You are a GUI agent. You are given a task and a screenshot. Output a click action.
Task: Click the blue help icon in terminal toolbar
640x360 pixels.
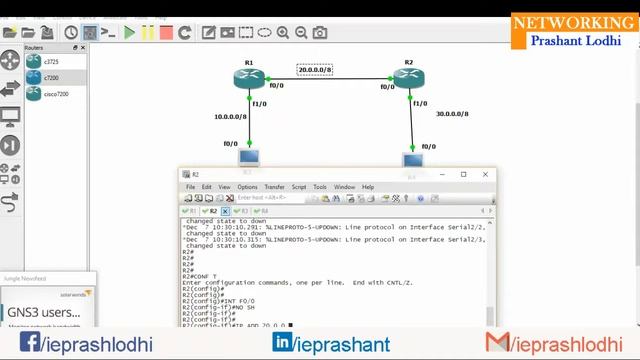(420, 198)
